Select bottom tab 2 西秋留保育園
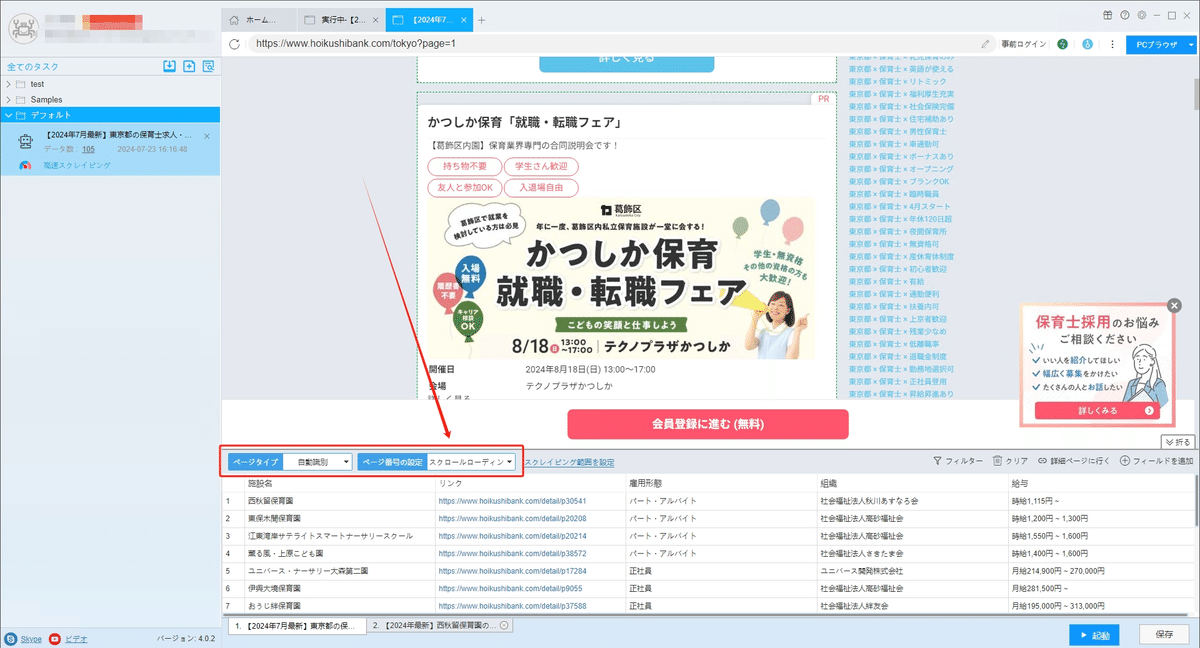The width and height of the screenshot is (1200, 648). pyautogui.click(x=441, y=626)
